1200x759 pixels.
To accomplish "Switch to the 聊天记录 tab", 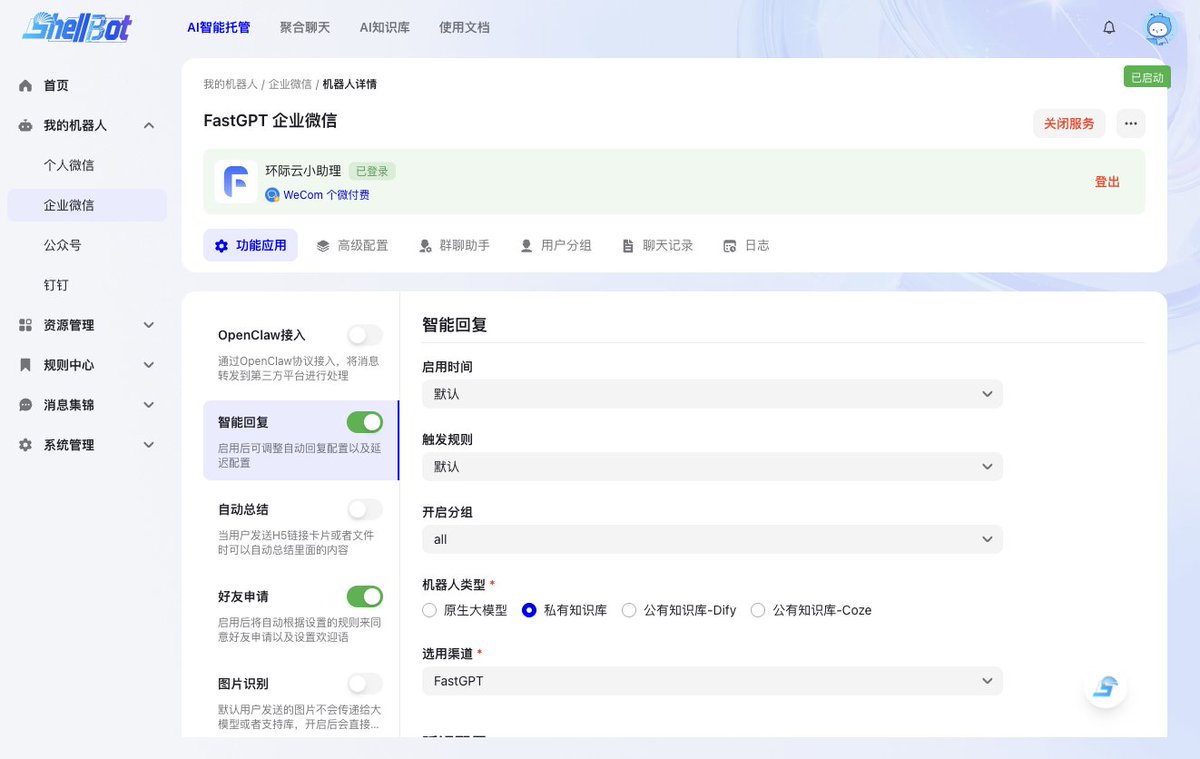I will coord(657,246).
